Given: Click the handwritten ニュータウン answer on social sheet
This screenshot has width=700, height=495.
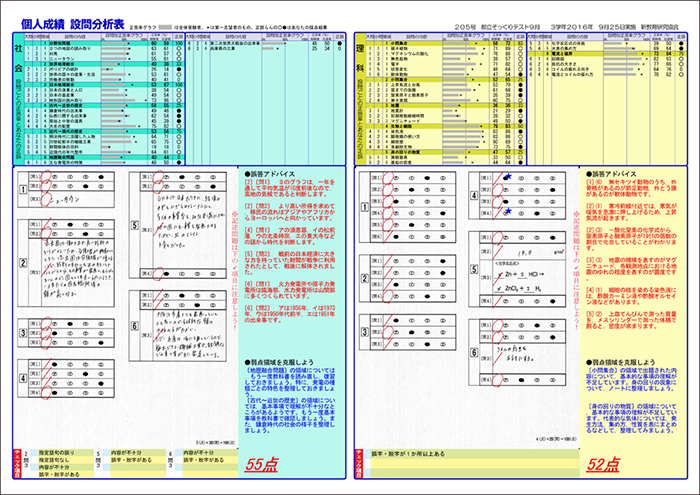Looking at the screenshot, I should 65,200.
